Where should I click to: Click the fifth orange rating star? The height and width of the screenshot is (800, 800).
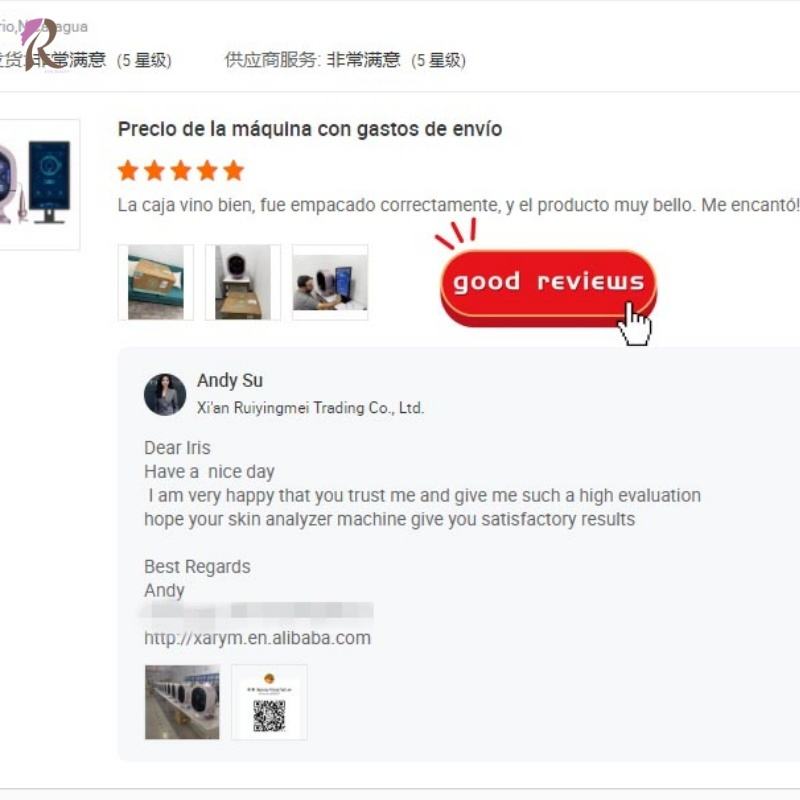click(x=234, y=170)
